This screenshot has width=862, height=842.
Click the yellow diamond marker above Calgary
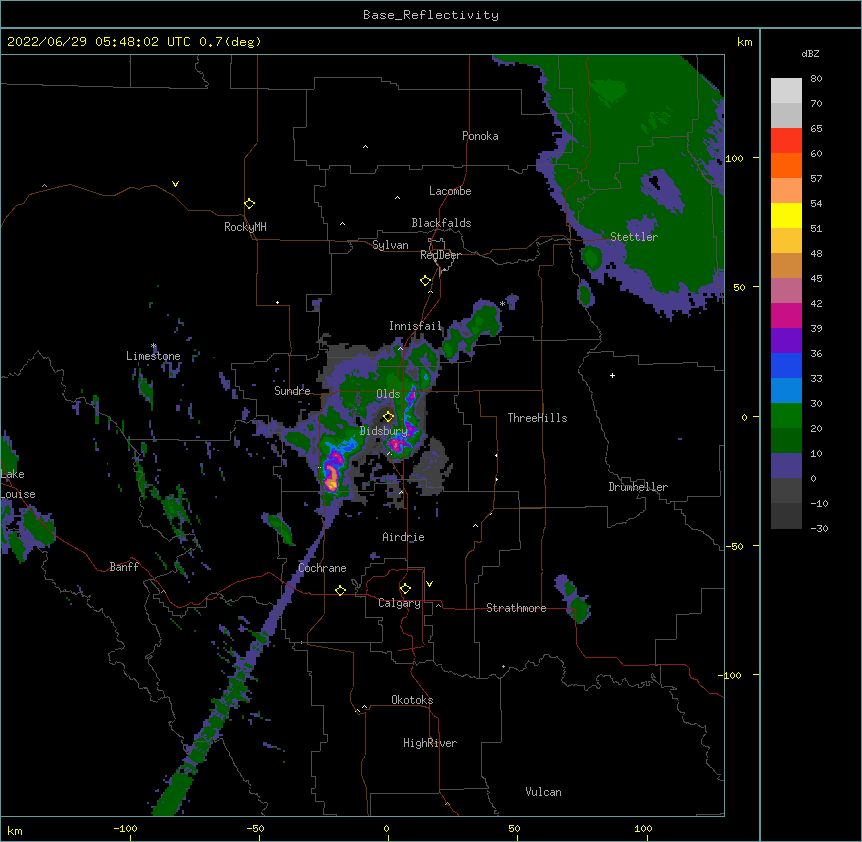tap(405, 589)
